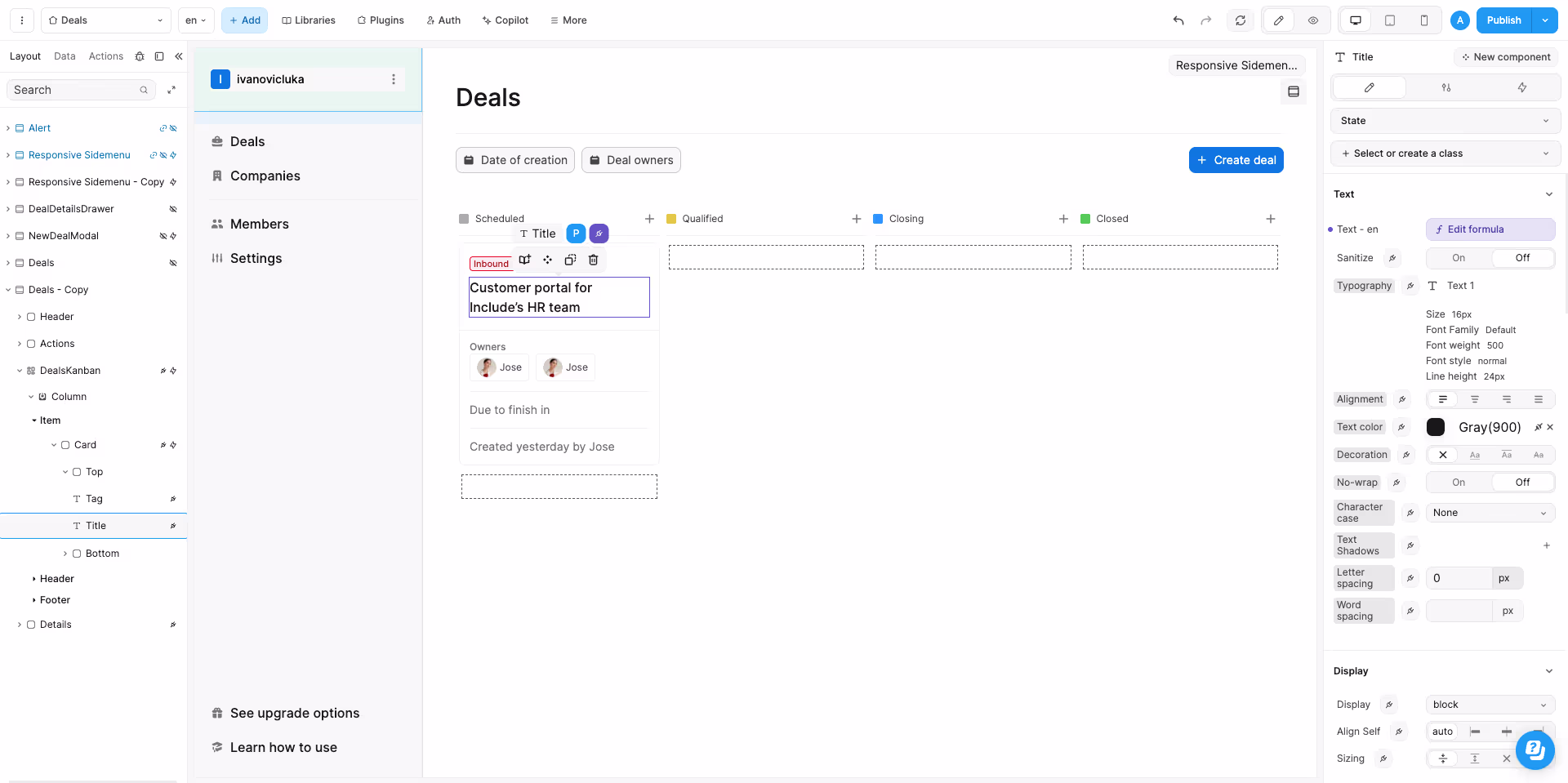
Task: Click the refresh icon in top toolbar
Action: (1240, 20)
